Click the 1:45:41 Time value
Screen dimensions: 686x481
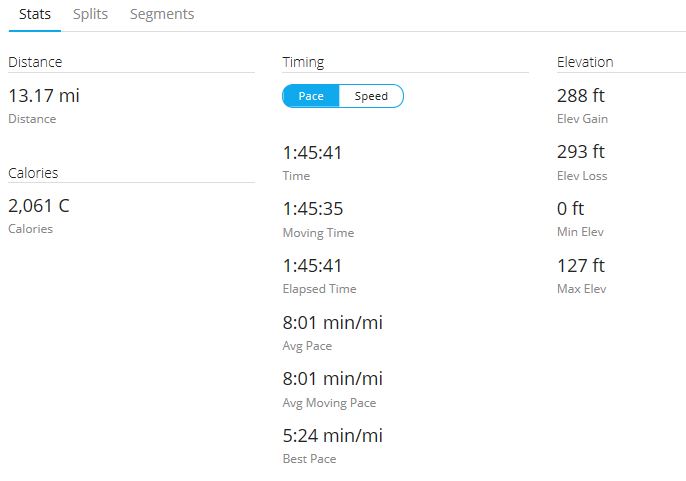(312, 152)
